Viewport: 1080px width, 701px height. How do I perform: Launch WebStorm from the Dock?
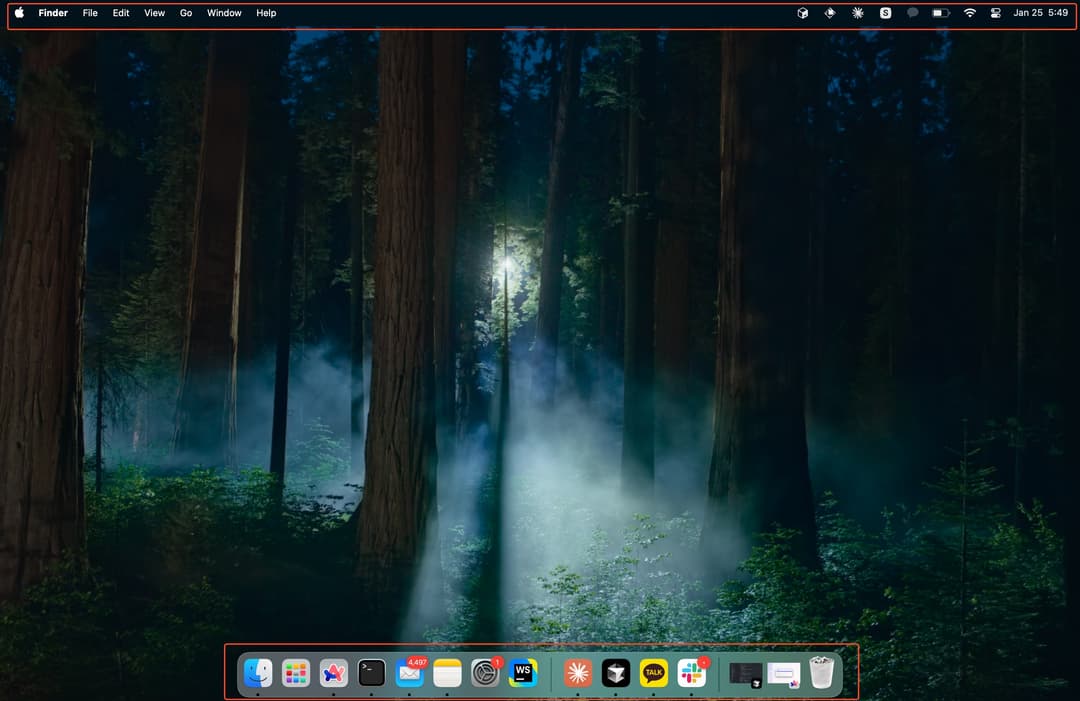523,673
